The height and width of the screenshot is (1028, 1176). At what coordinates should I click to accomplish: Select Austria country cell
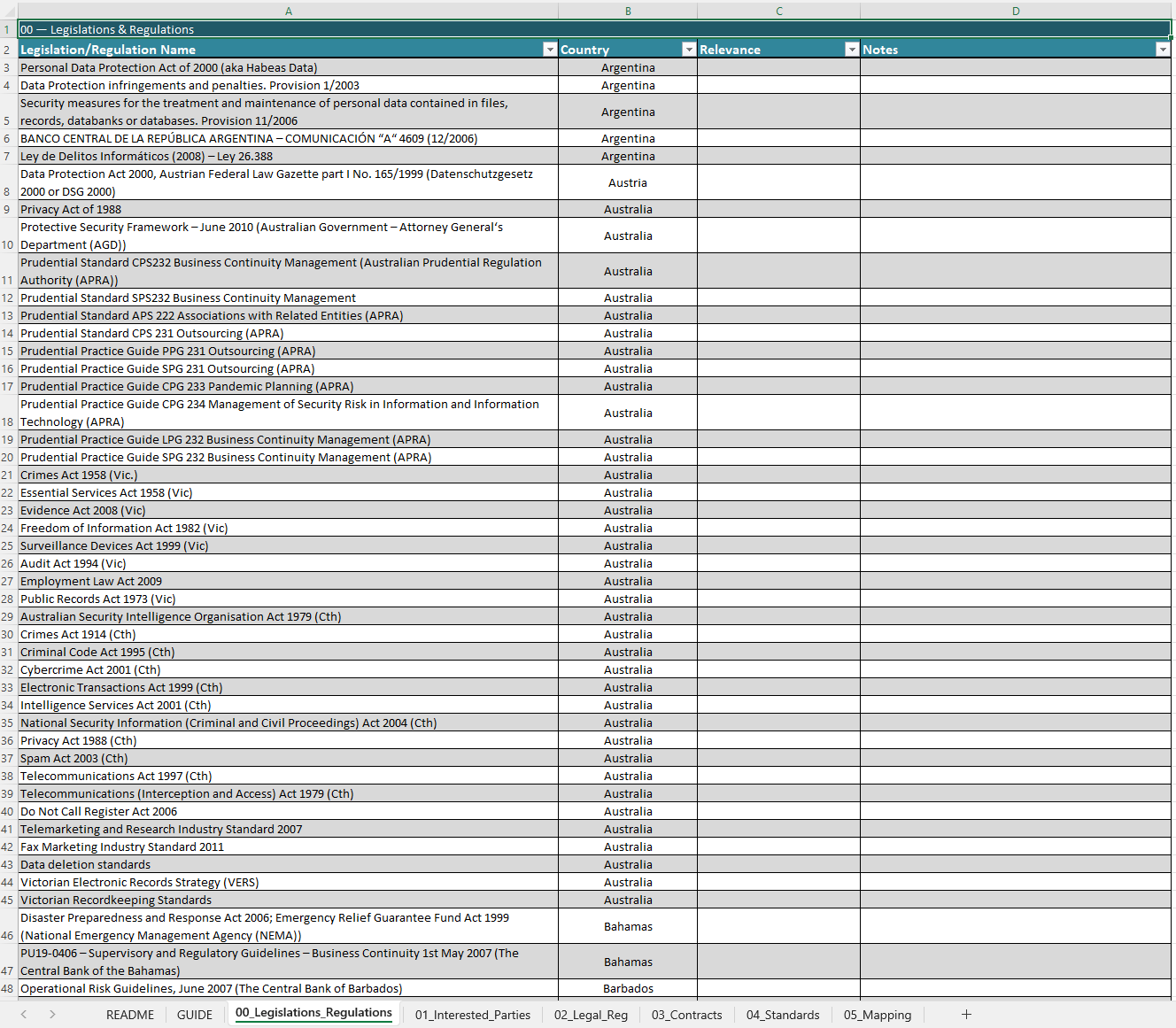[627, 182]
